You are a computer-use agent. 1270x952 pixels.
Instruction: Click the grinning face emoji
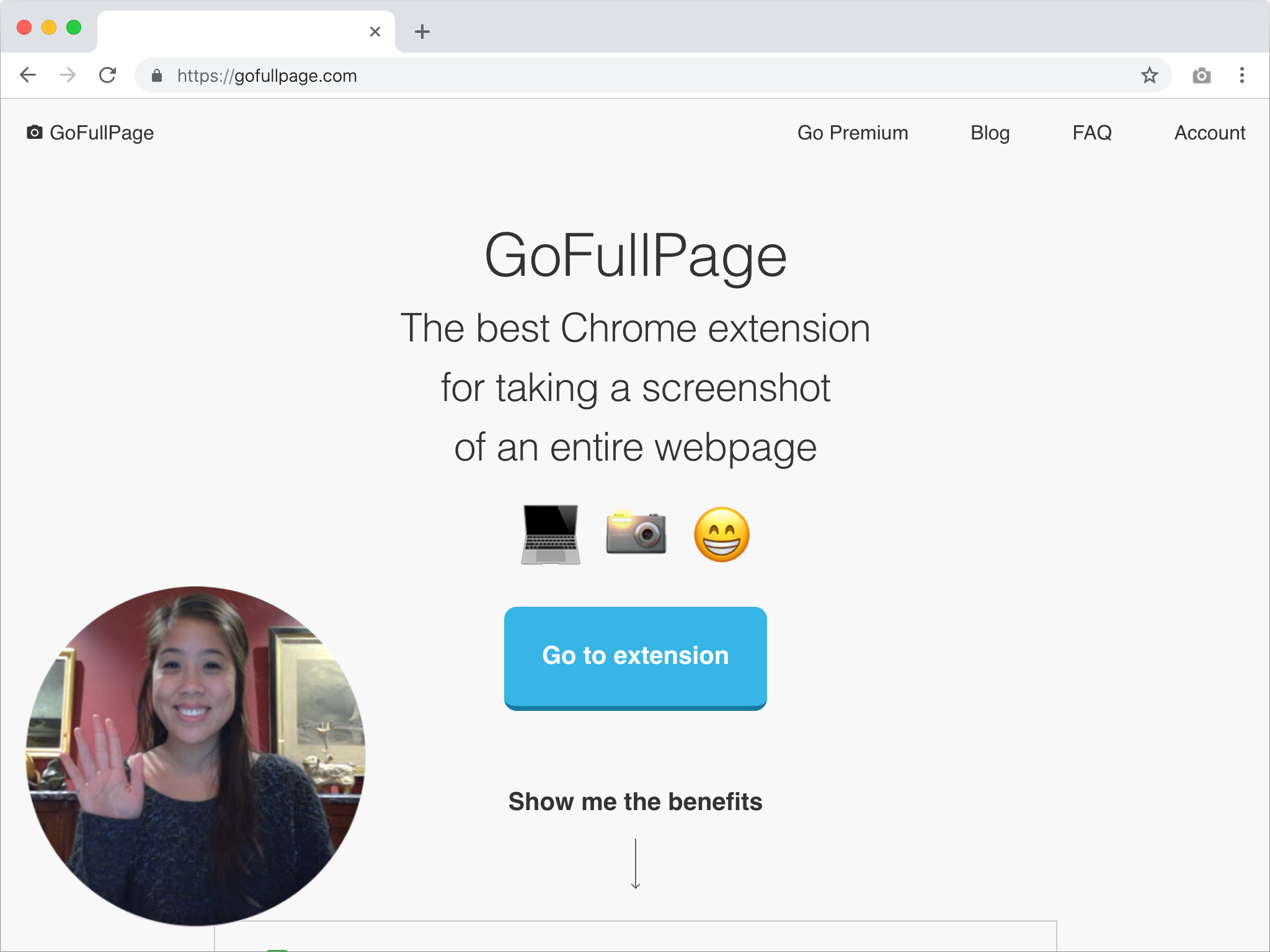(721, 534)
